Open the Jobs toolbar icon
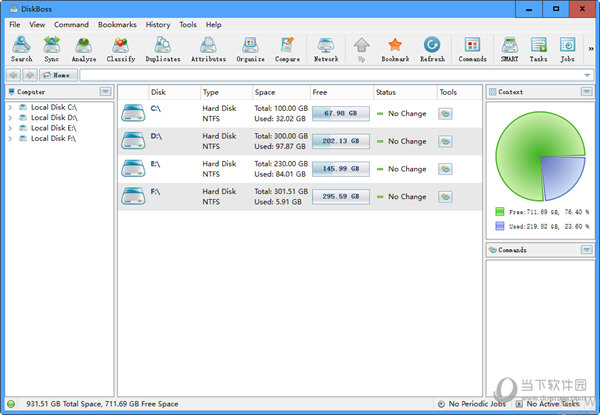This screenshot has height=415, width=600. (x=567, y=49)
